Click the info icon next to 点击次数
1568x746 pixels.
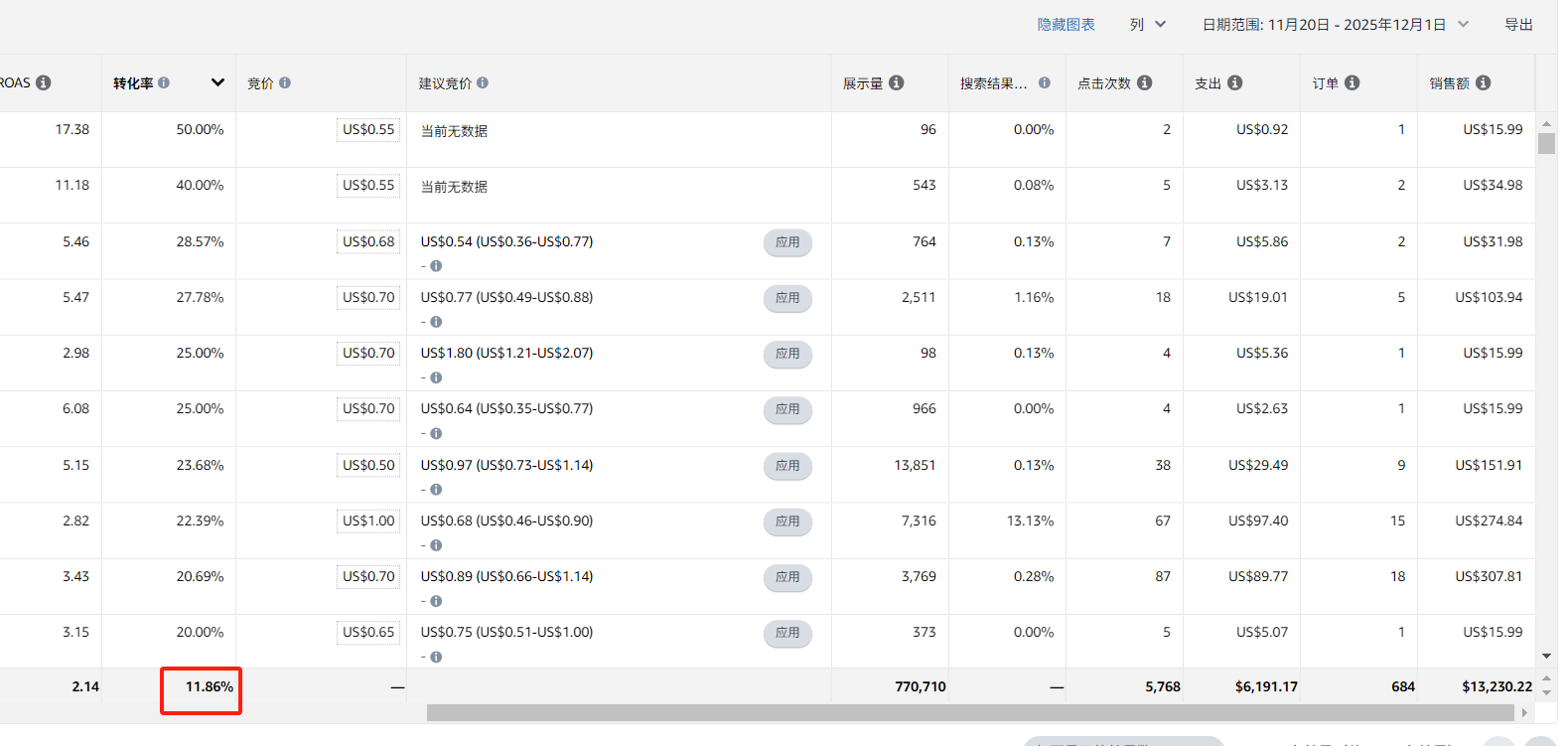coord(1145,83)
